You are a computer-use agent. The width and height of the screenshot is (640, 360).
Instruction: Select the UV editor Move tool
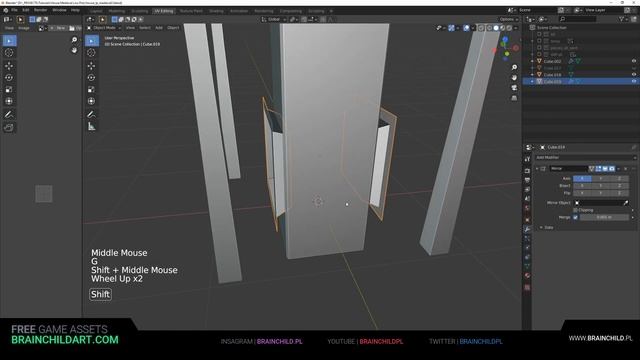[9, 66]
